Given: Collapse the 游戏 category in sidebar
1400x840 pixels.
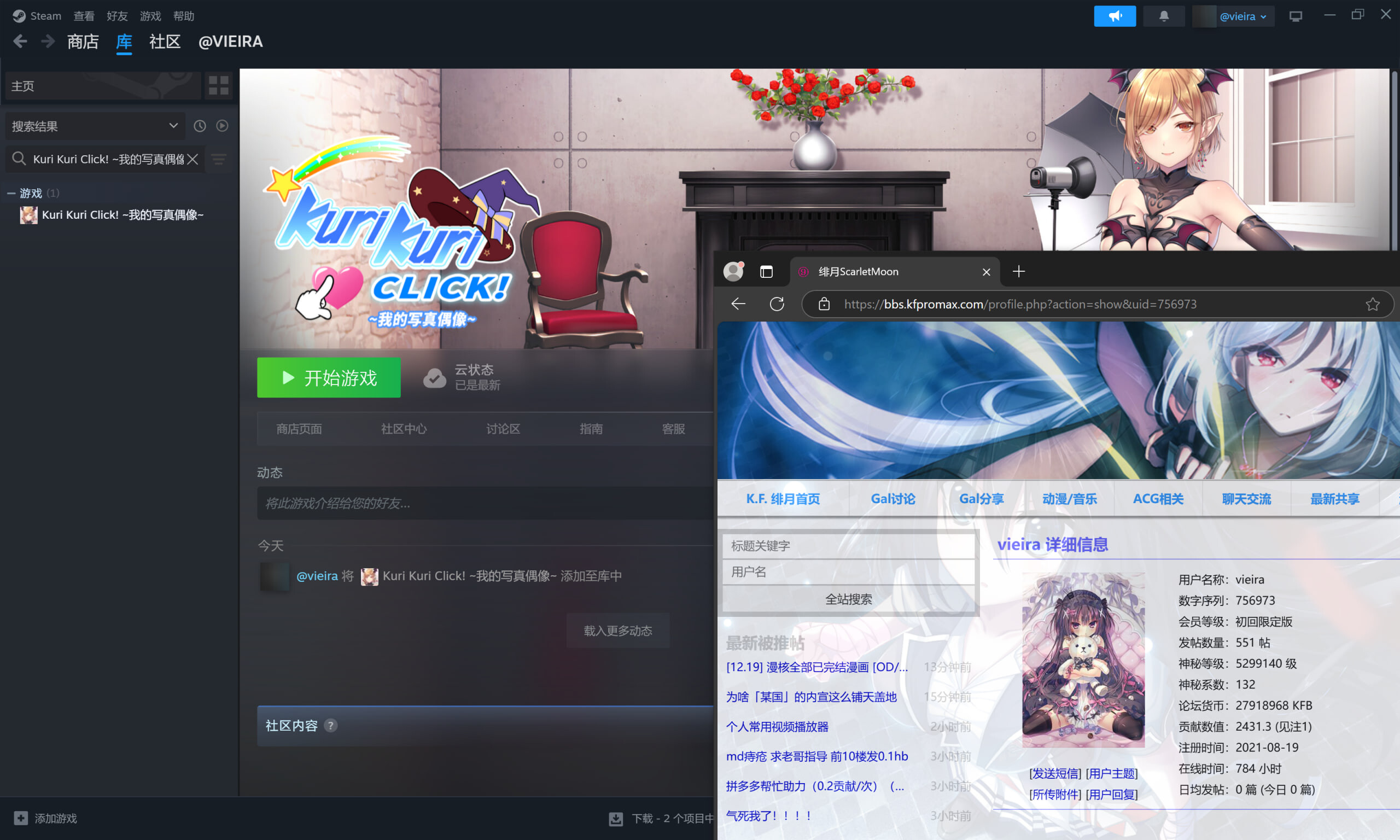Looking at the screenshot, I should point(11,193).
